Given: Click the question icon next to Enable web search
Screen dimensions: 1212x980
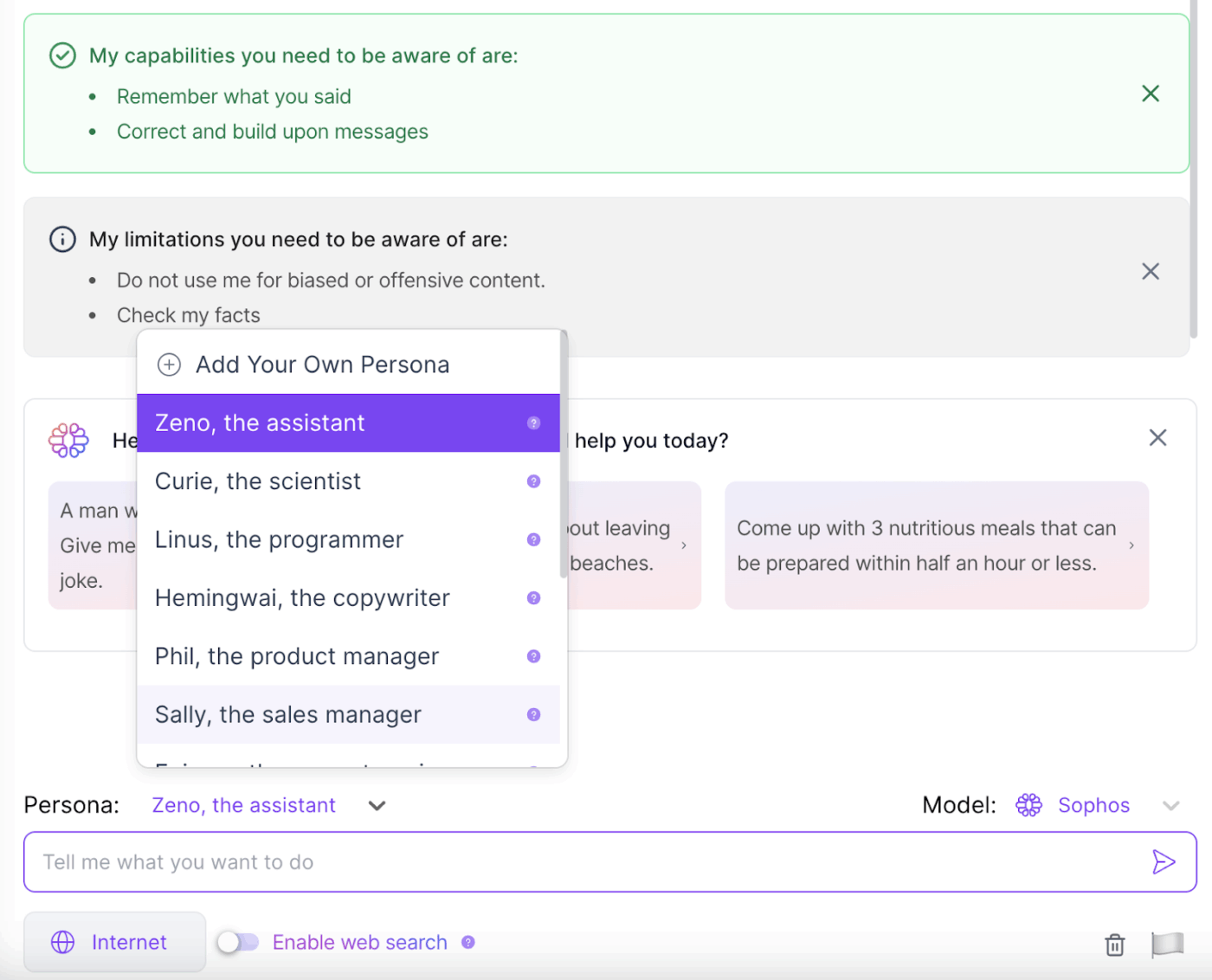Looking at the screenshot, I should tap(468, 942).
